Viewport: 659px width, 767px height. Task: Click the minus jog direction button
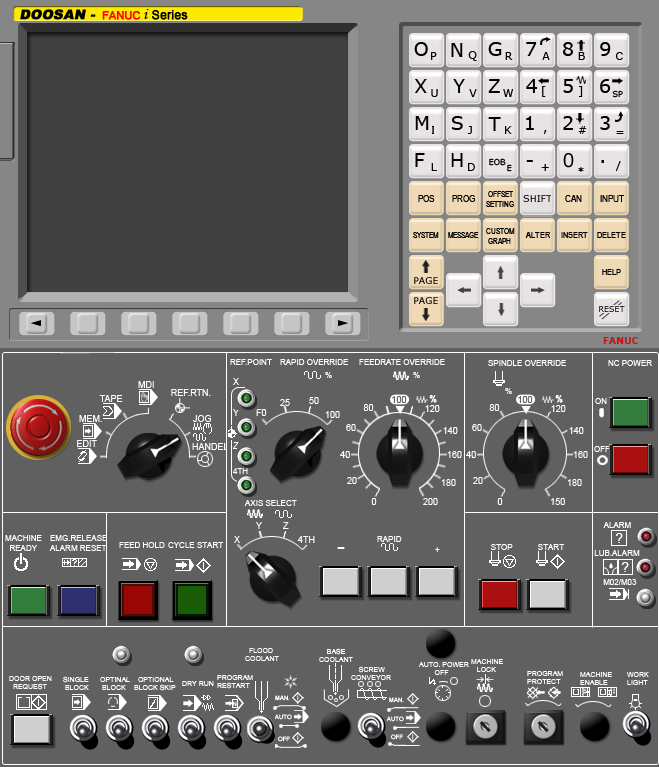(341, 581)
